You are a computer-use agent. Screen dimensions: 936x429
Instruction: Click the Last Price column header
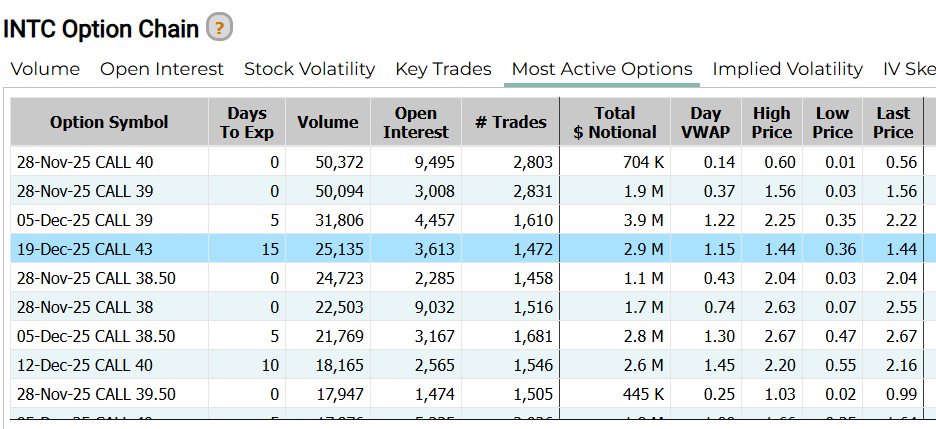pyautogui.click(x=893, y=122)
